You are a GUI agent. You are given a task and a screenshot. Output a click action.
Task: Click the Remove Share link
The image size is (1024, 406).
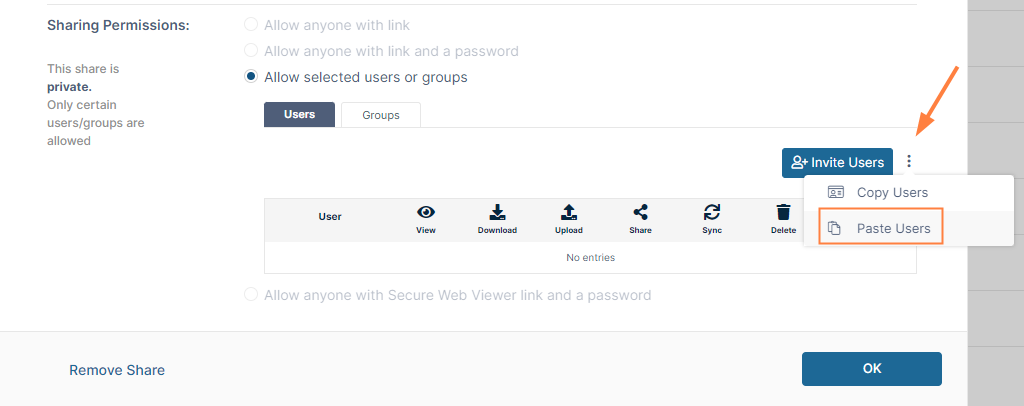tap(117, 370)
